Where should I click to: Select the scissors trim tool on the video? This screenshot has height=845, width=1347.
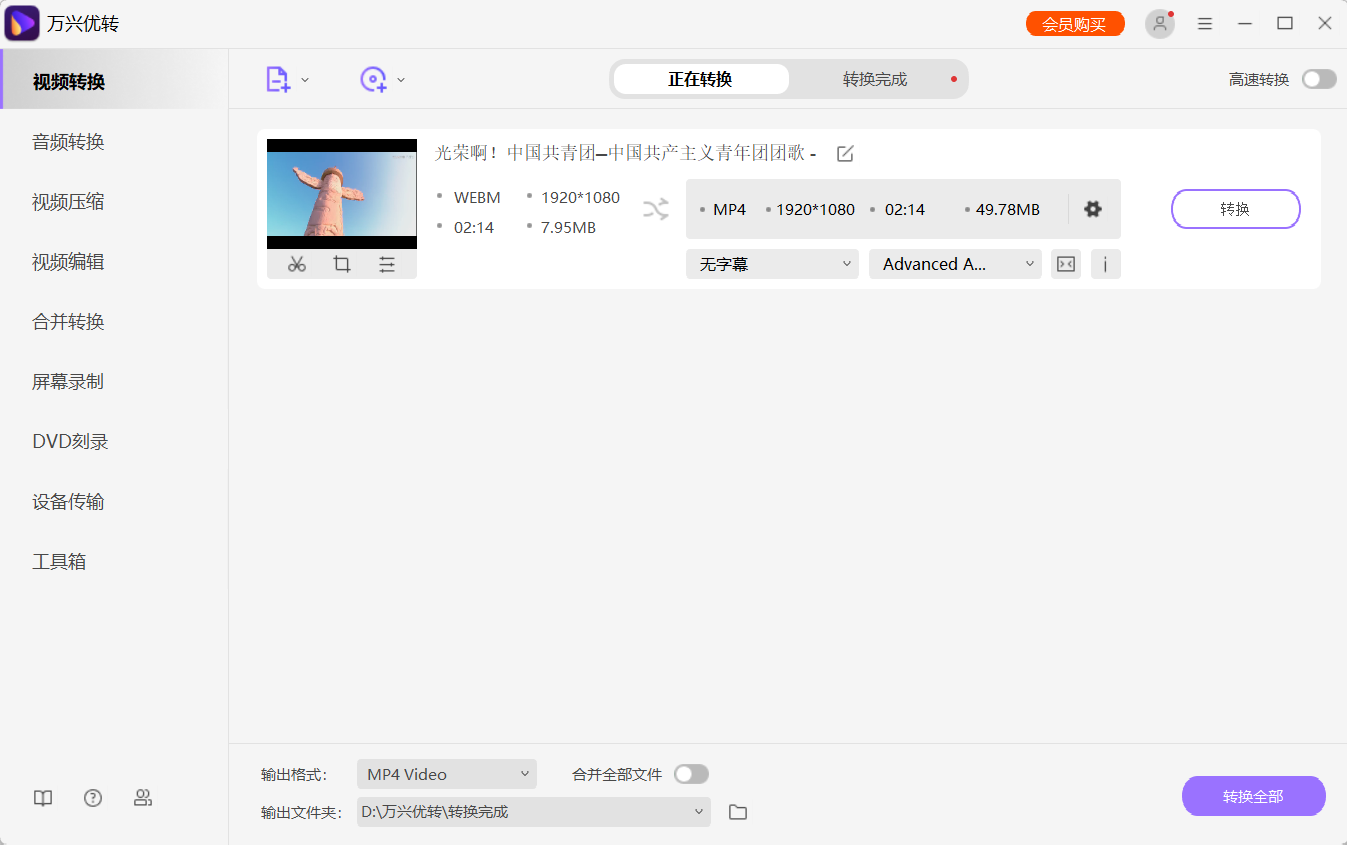296,263
